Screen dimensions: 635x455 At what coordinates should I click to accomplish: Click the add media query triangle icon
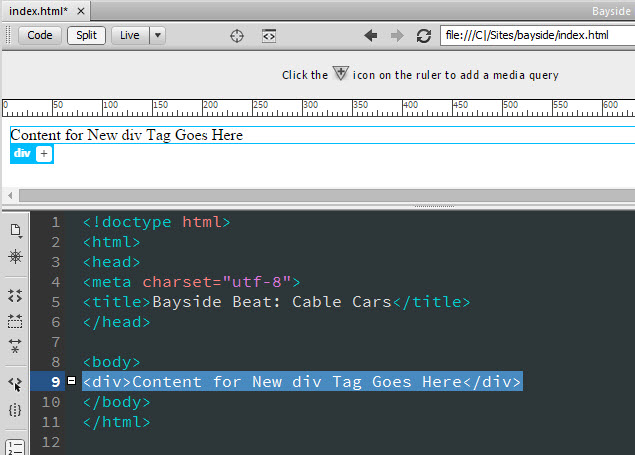(340, 74)
